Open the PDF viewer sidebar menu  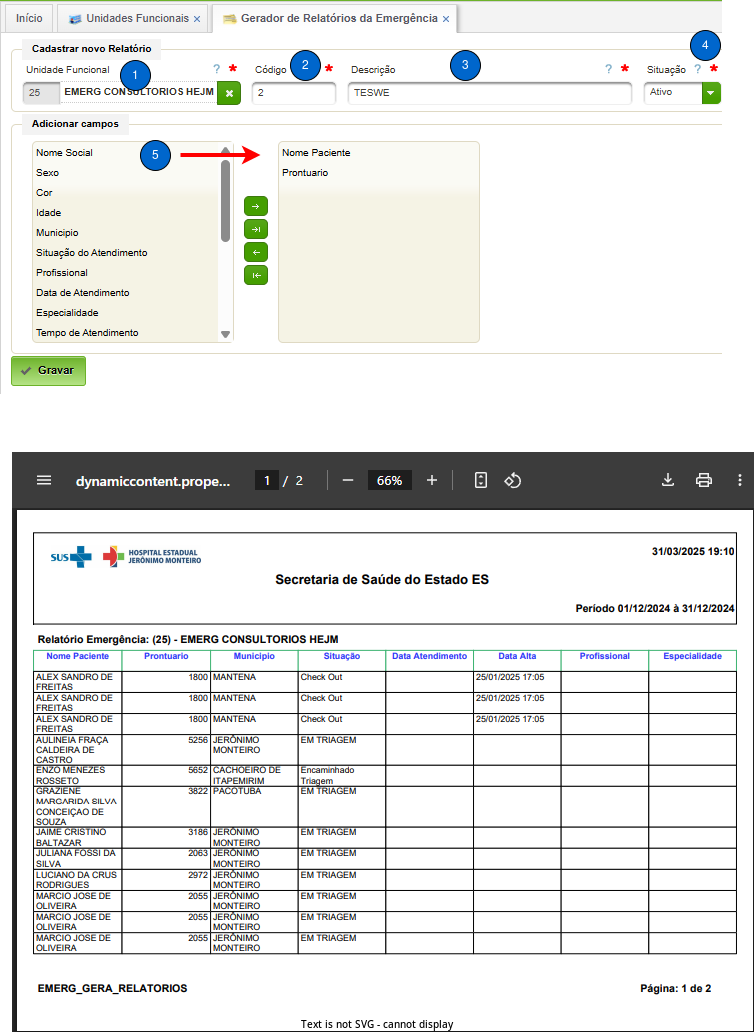click(x=44, y=480)
